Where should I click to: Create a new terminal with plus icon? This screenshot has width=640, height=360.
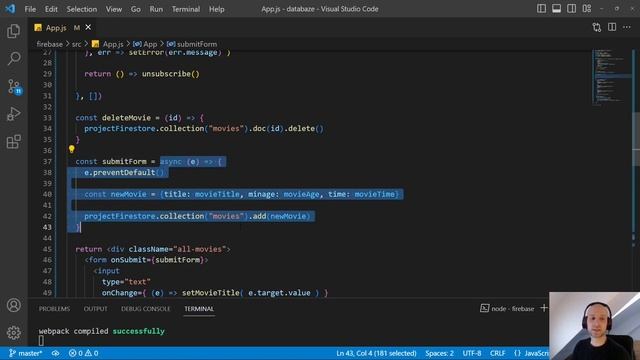(544, 308)
